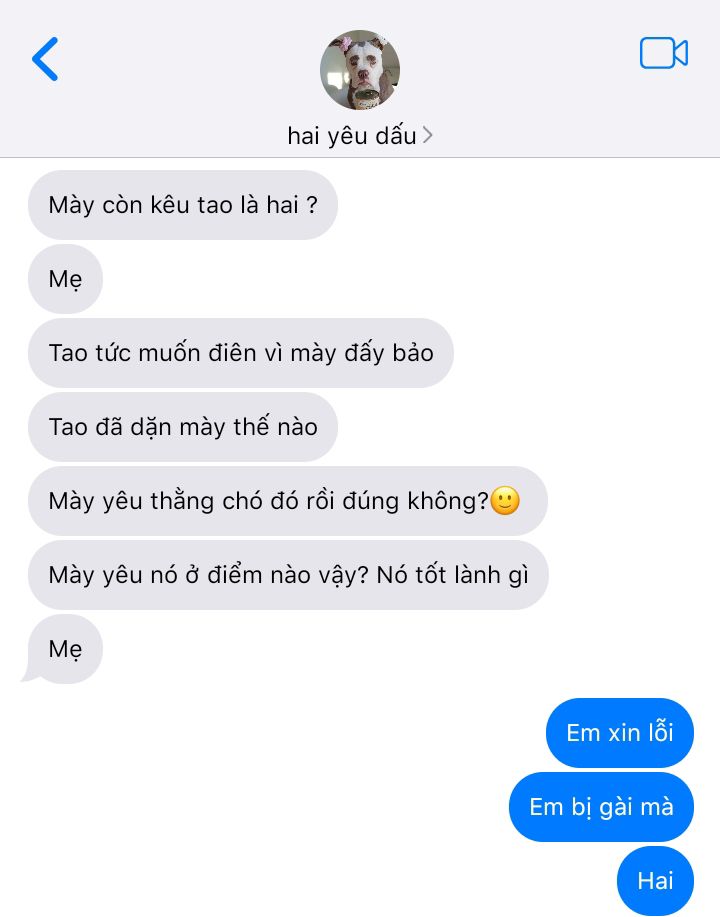Open the dog contact avatar

pos(360,70)
